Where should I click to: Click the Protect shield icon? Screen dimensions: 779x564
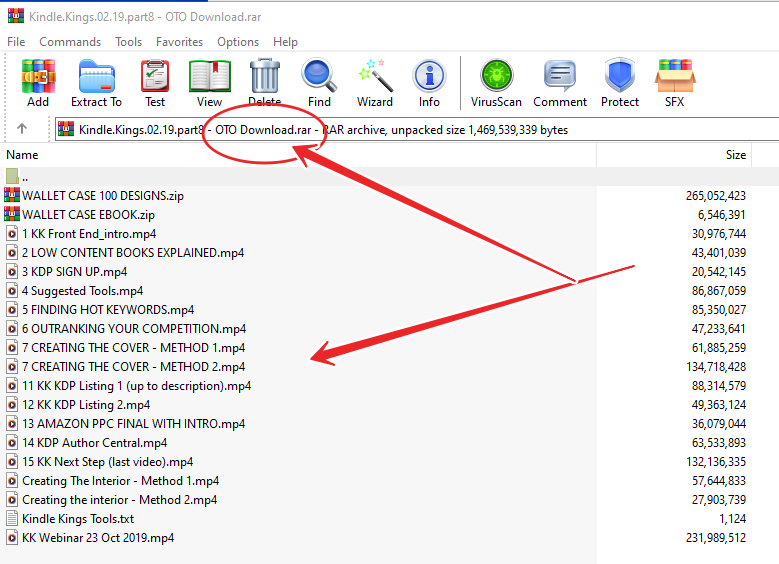620,76
